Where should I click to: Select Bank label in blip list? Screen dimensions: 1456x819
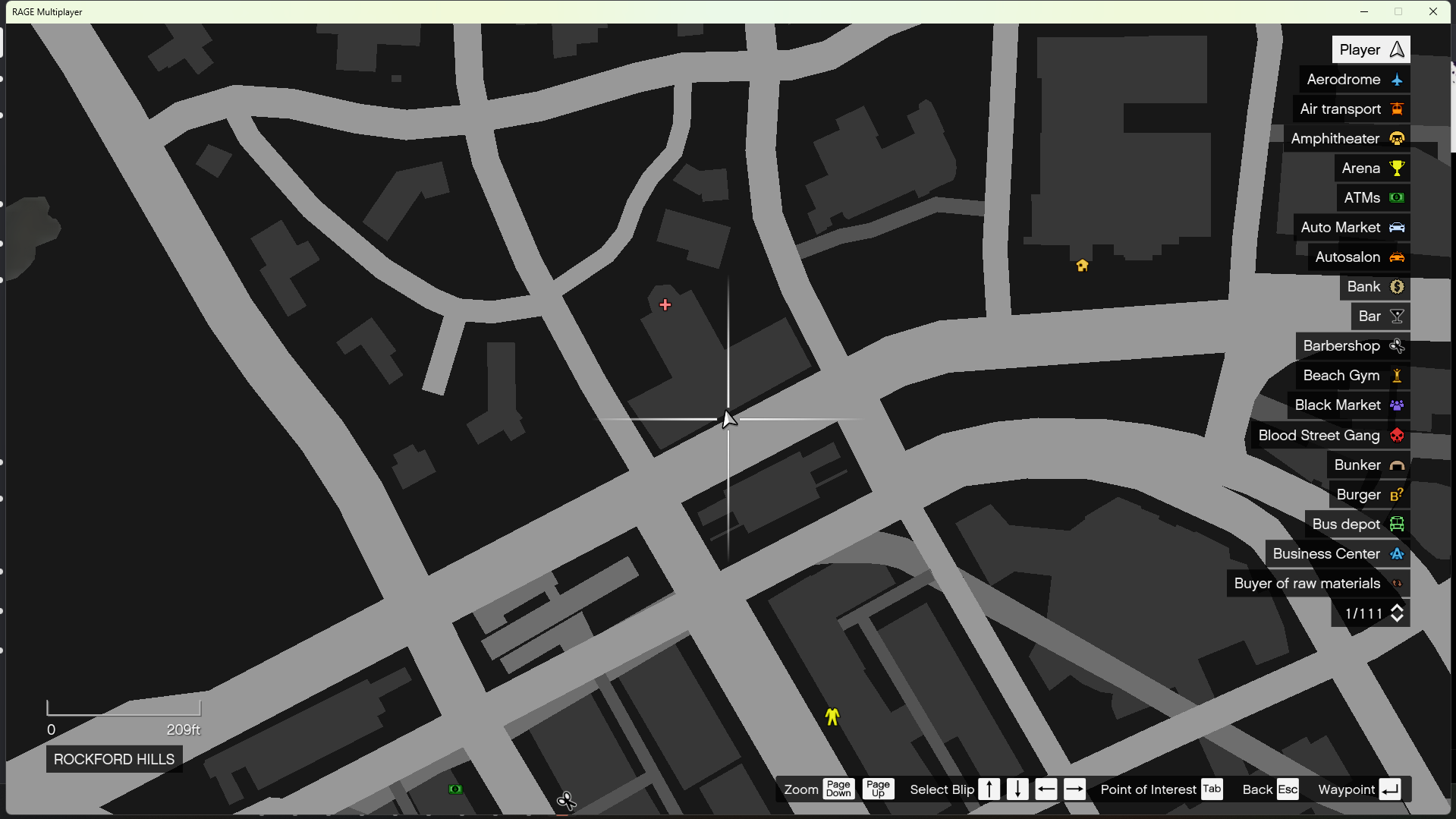click(x=1363, y=287)
